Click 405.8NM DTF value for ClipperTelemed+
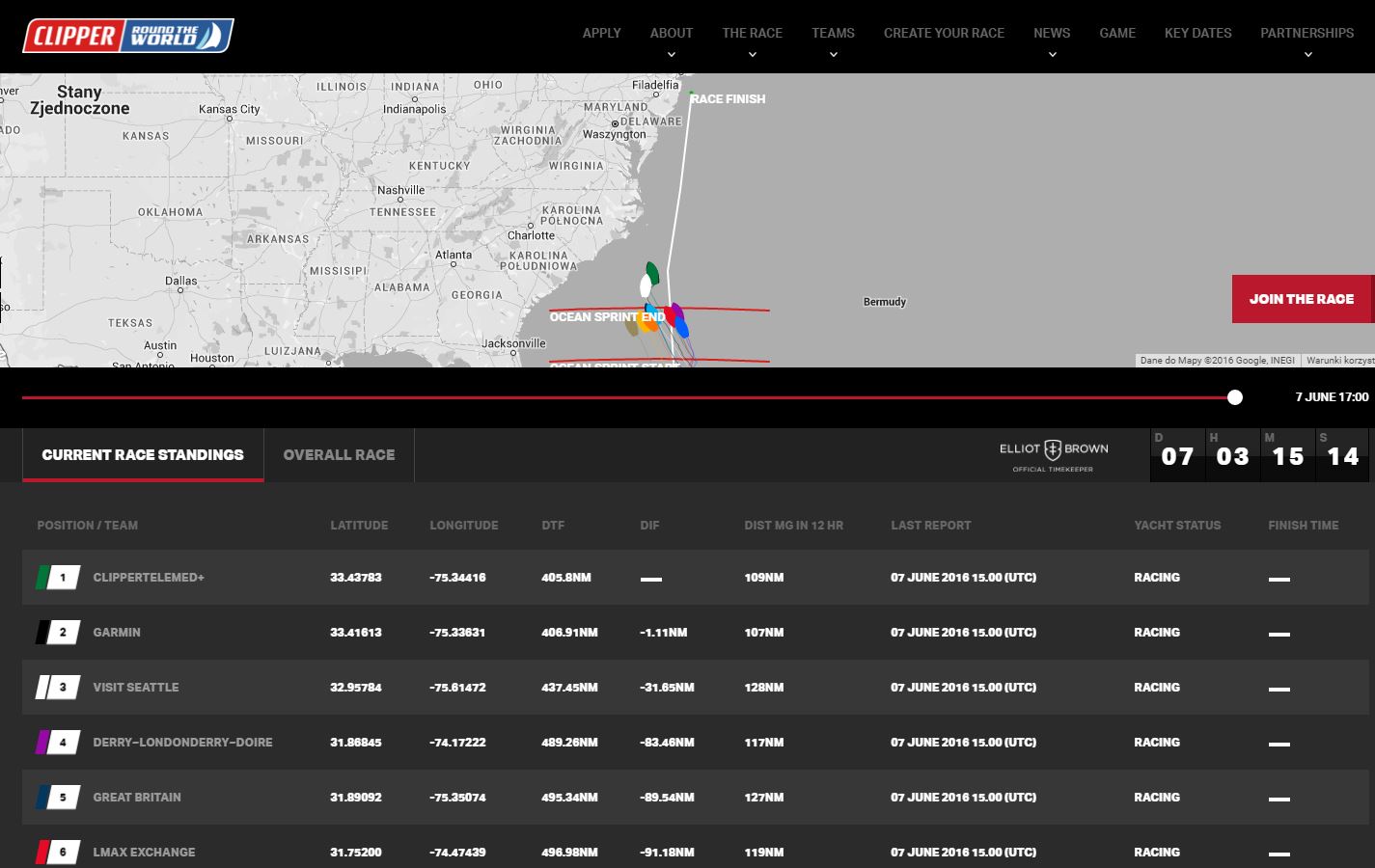Viewport: 1375px width, 868px height. (x=565, y=578)
